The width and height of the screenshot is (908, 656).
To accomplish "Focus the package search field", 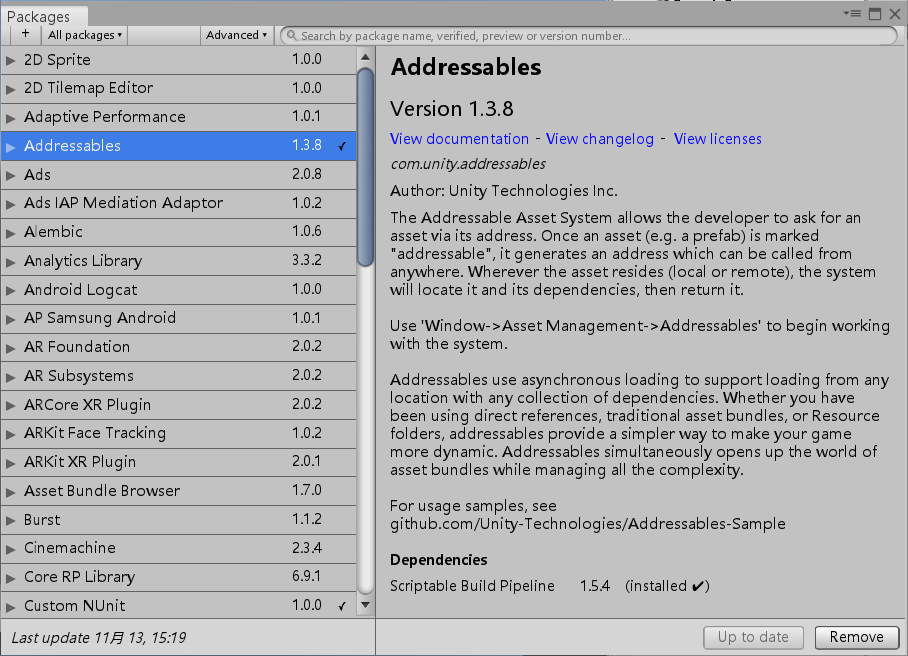I will [588, 36].
